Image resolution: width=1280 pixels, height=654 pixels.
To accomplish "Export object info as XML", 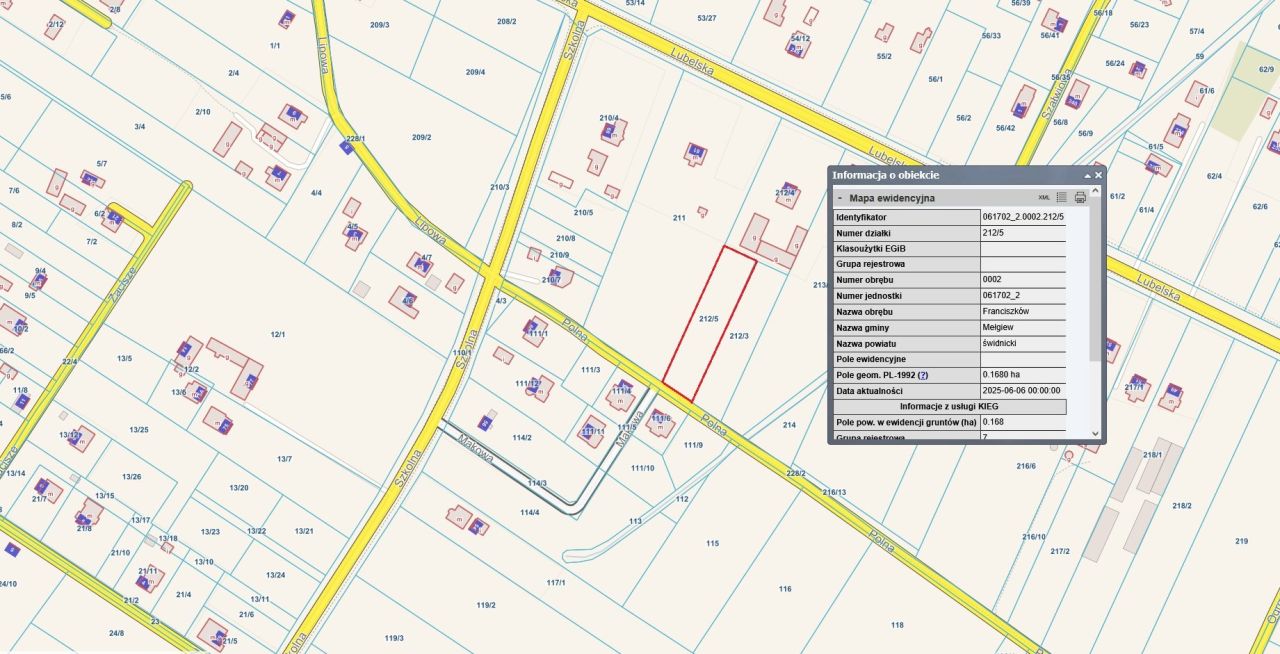I will tap(1044, 198).
